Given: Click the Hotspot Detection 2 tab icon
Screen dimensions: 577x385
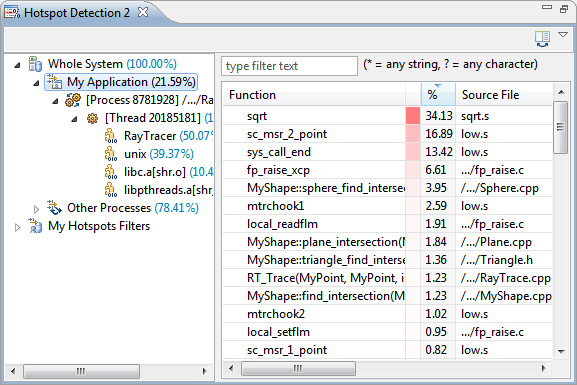Looking at the screenshot, I should 12,13.
